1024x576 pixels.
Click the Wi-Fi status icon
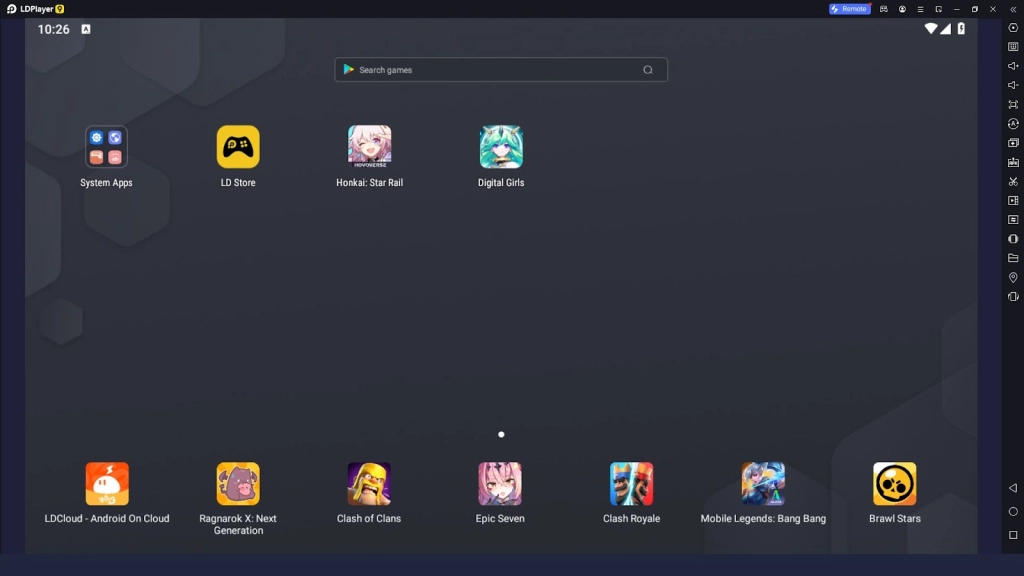931,29
